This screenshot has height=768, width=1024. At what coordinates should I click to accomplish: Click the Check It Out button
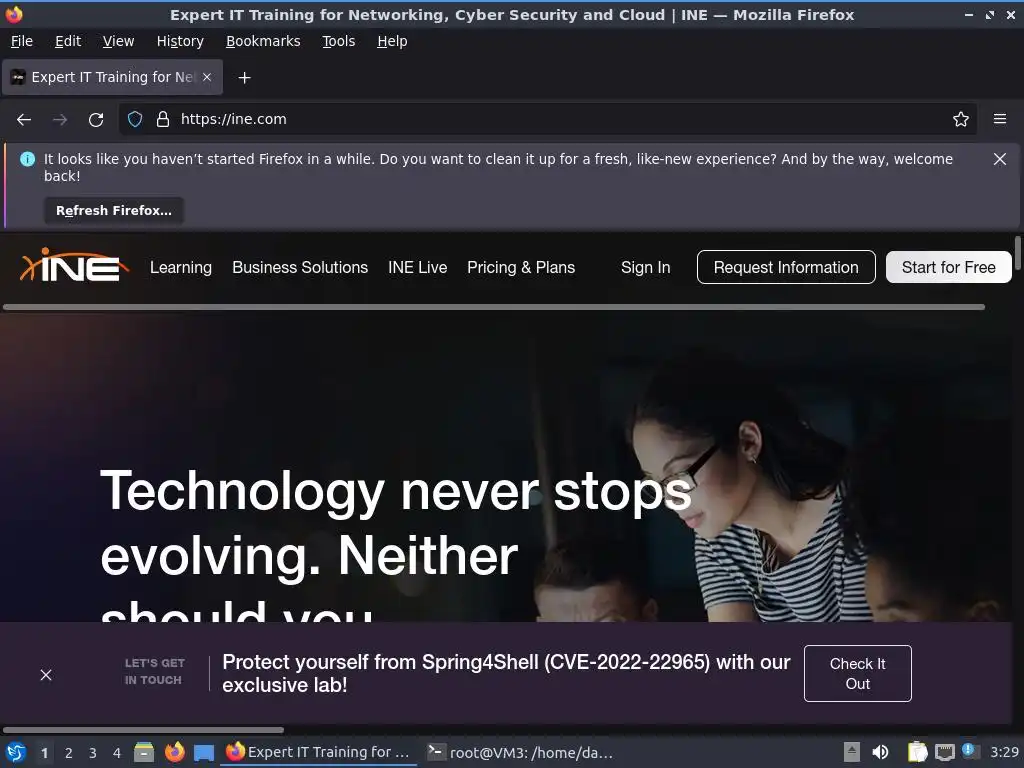click(857, 673)
